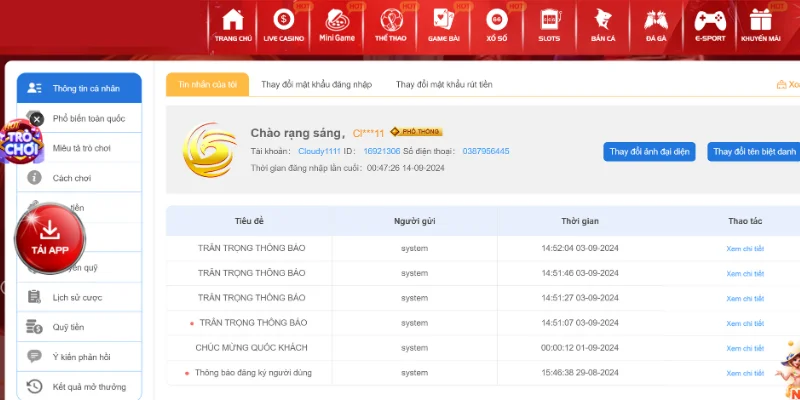Open Bắn Cá fishing games
Image resolution: width=800 pixels, height=400 pixels.
click(x=602, y=25)
